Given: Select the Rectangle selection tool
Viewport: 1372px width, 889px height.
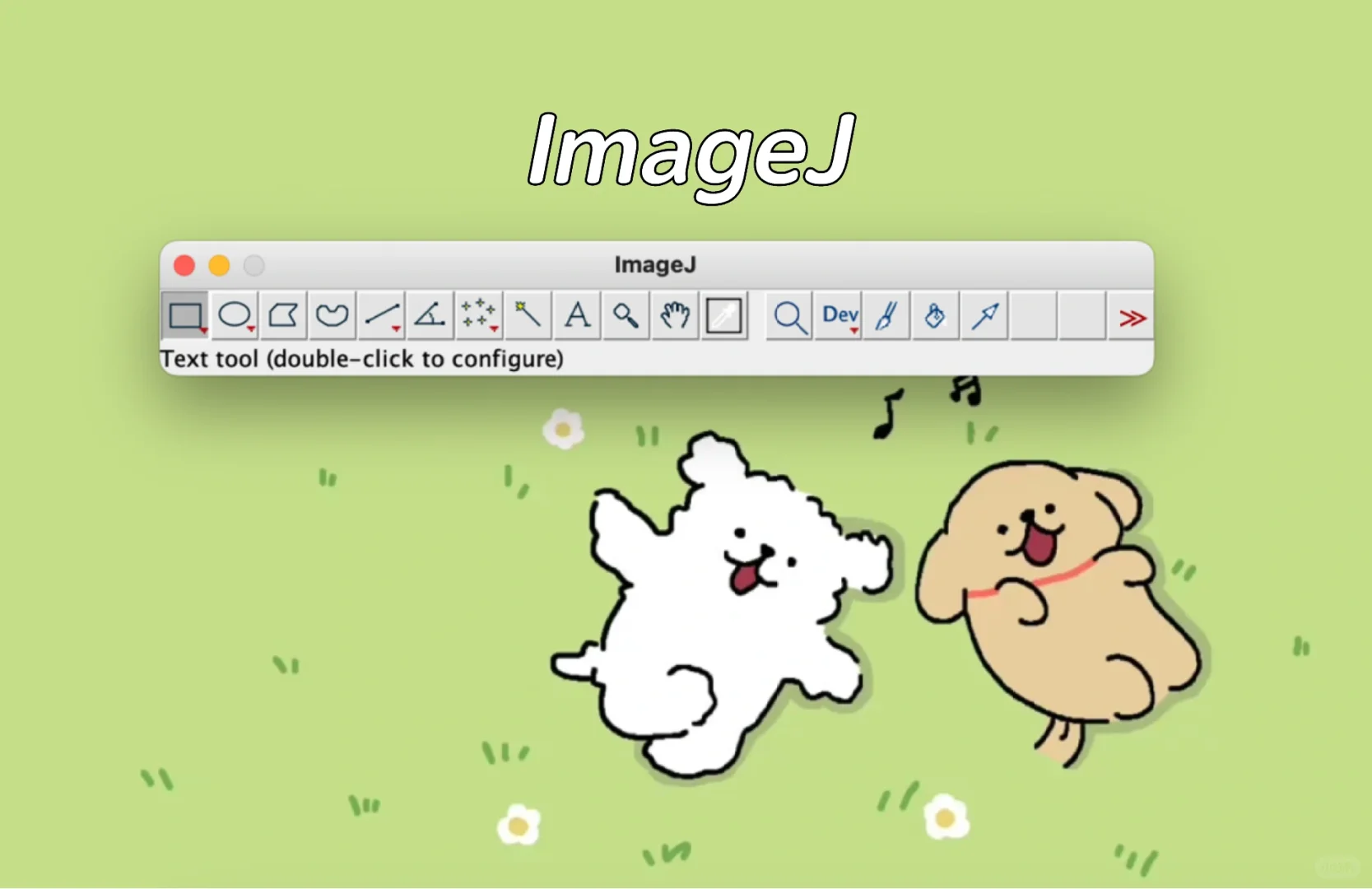Looking at the screenshot, I should [x=185, y=315].
